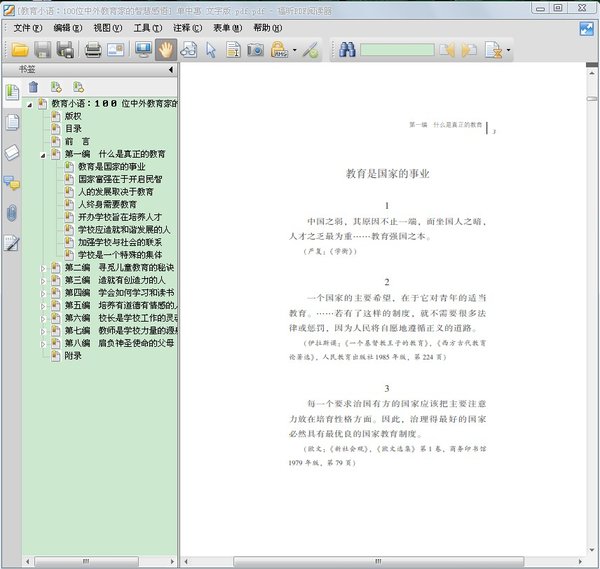Select the arrow cursor annotation tool
This screenshot has width=600, height=569.
point(211,50)
